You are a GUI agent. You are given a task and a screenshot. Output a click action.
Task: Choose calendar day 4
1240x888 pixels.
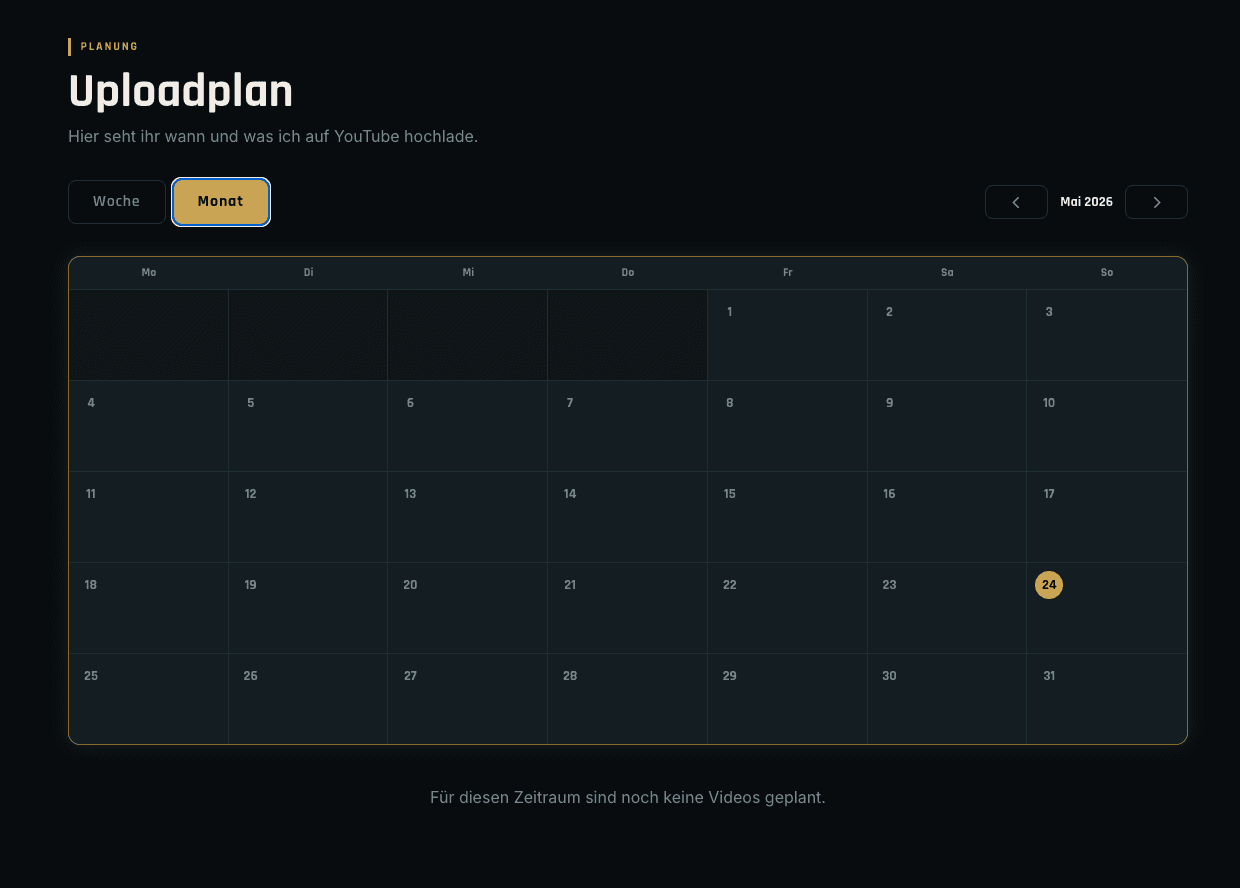click(x=148, y=426)
